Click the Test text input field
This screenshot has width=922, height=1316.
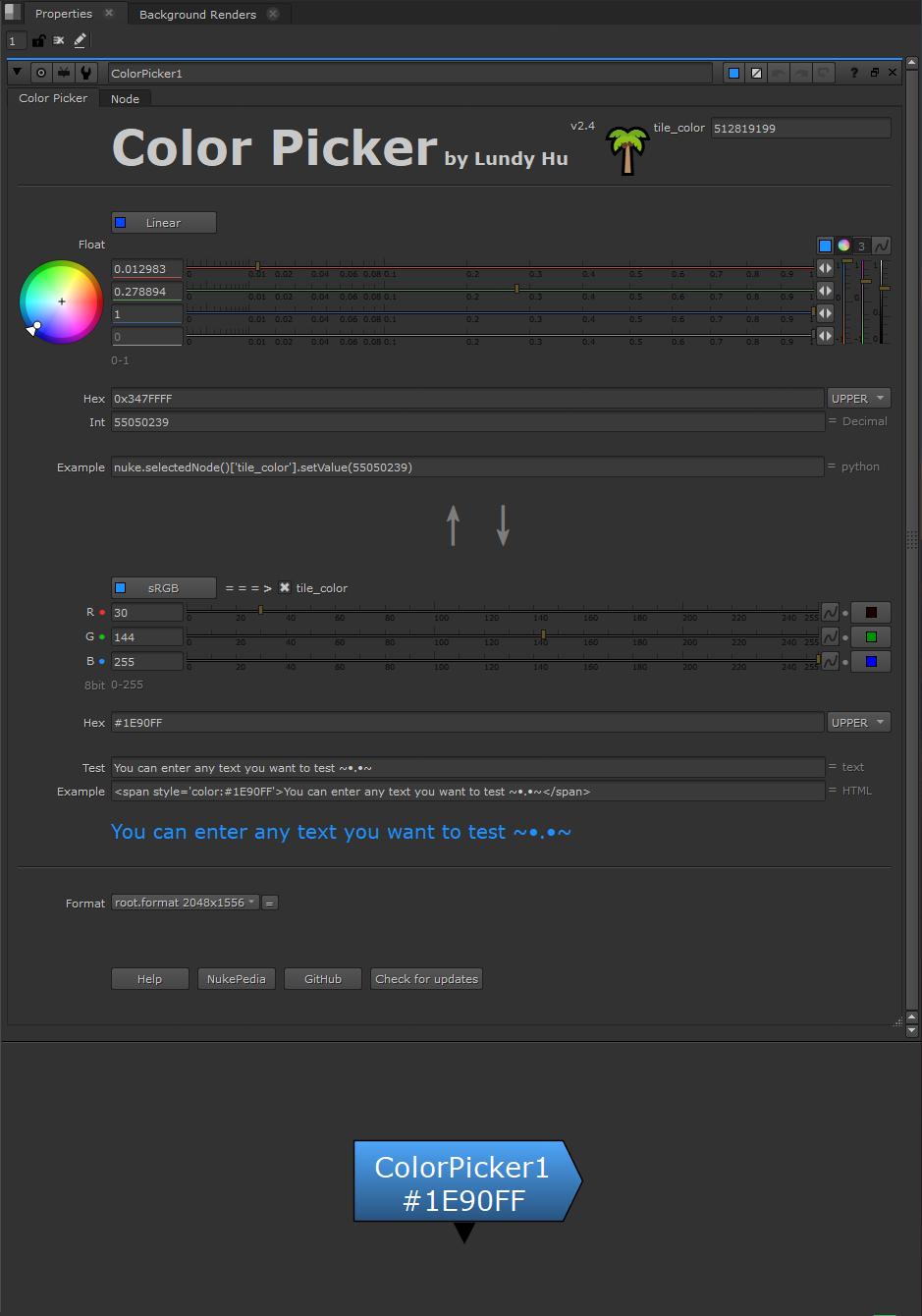(x=467, y=768)
